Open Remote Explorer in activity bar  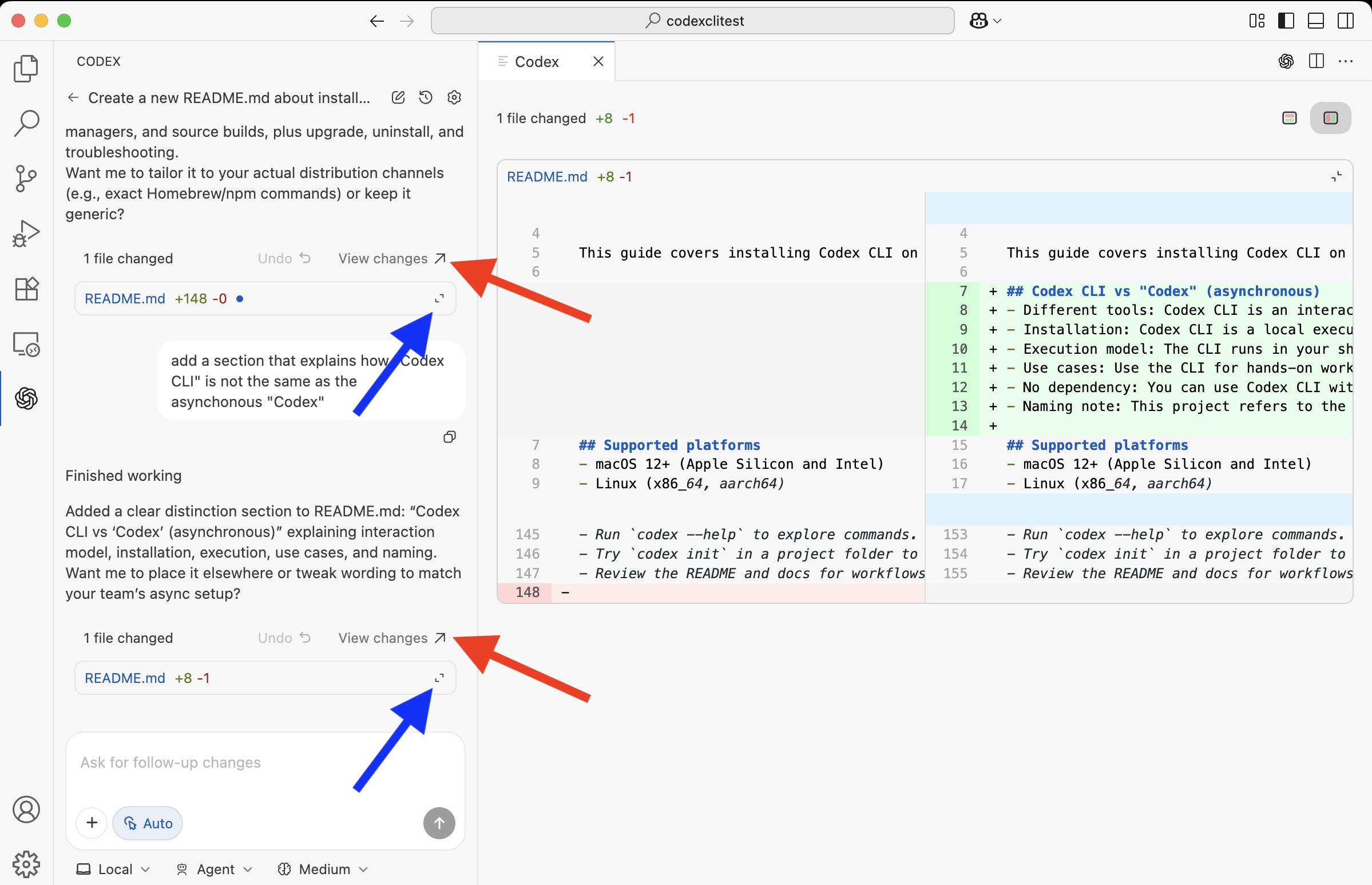click(x=26, y=343)
